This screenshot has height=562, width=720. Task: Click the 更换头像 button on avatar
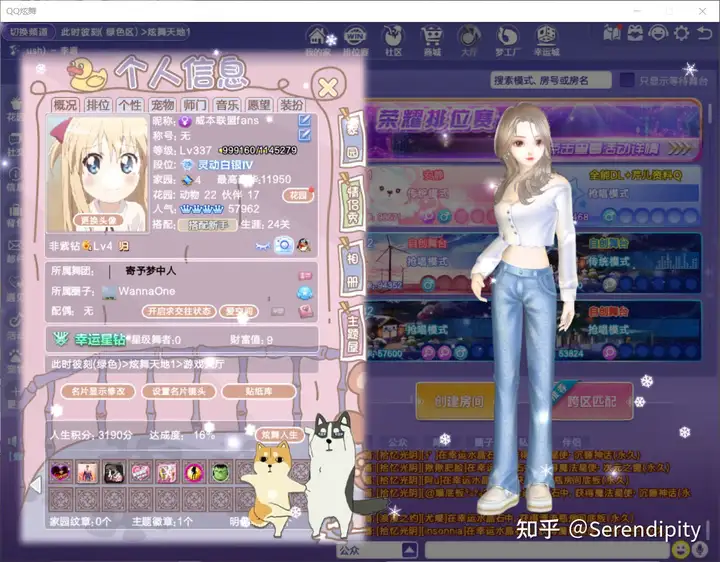(98, 220)
